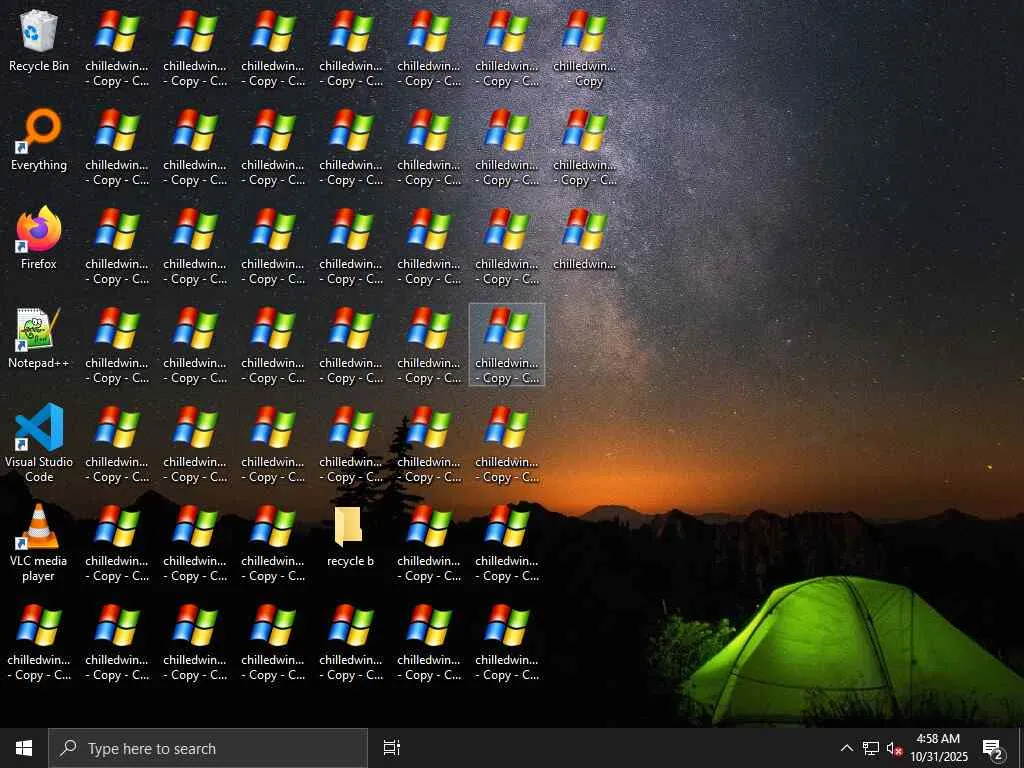This screenshot has height=768, width=1024.
Task: Click the 'Type here to search' box
Action: 208,748
